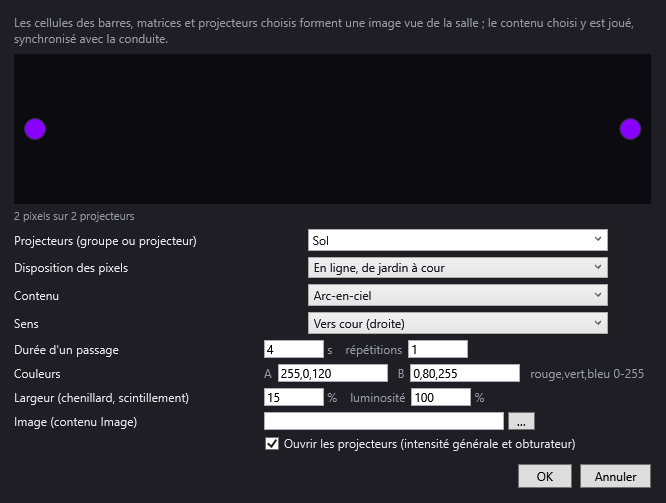Click the 'rouge,vert,bleu 0-255' hint text
This screenshot has height=503, width=666.
point(587,374)
